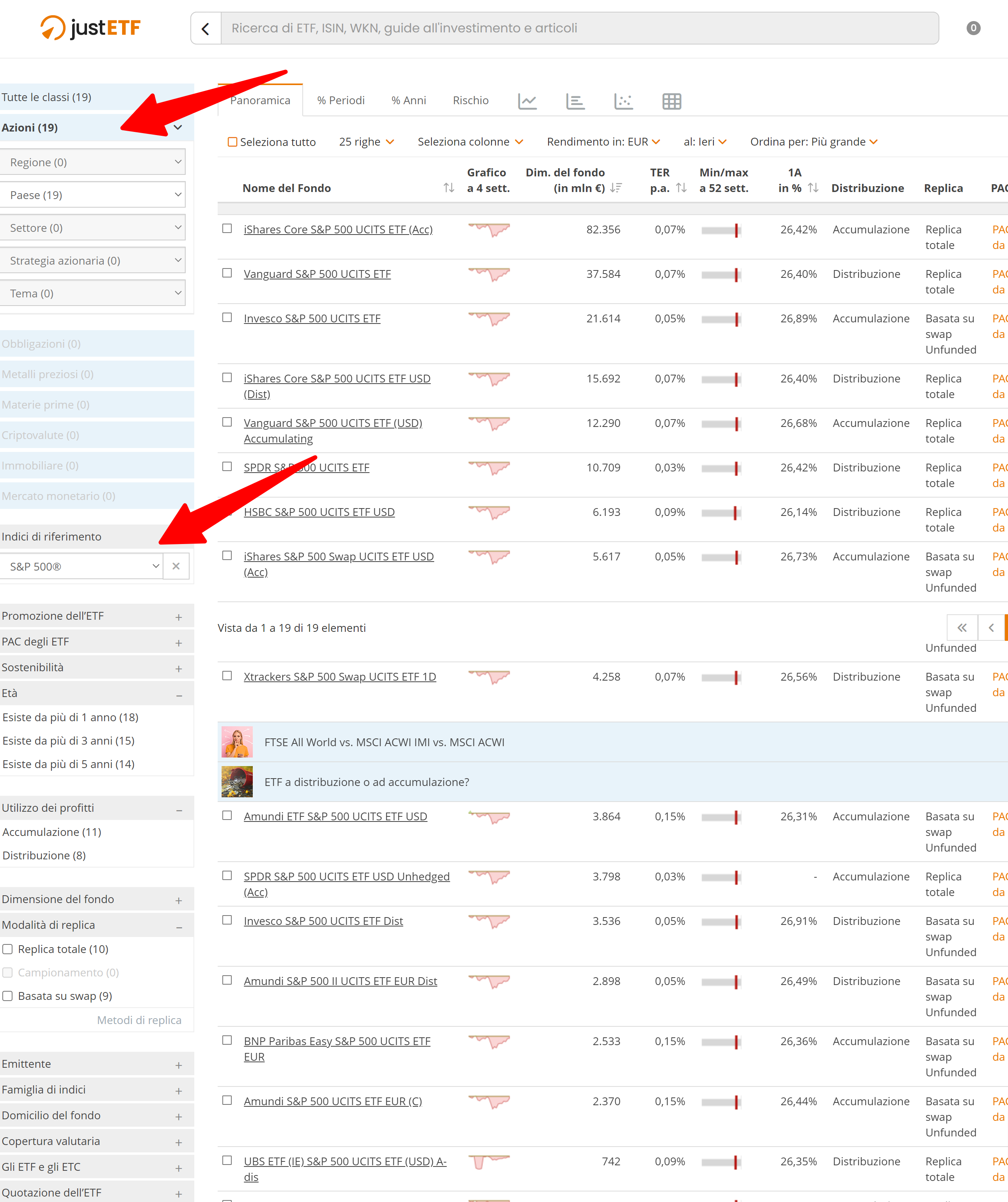Click HSBC S&P 500 52-week min/max bar
This screenshot has width=1008, height=1202.
(721, 513)
